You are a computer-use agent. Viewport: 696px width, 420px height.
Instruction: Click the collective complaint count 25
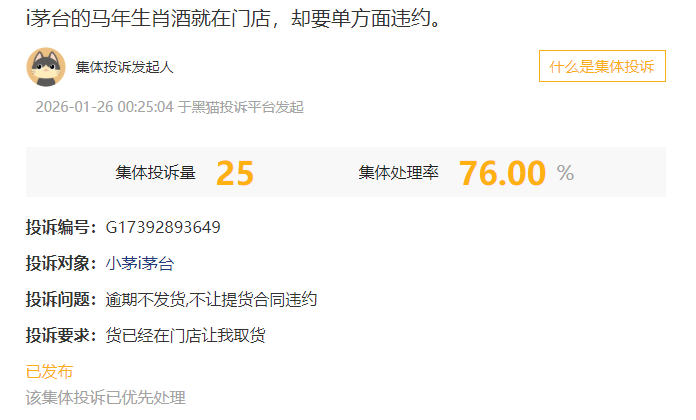point(235,173)
